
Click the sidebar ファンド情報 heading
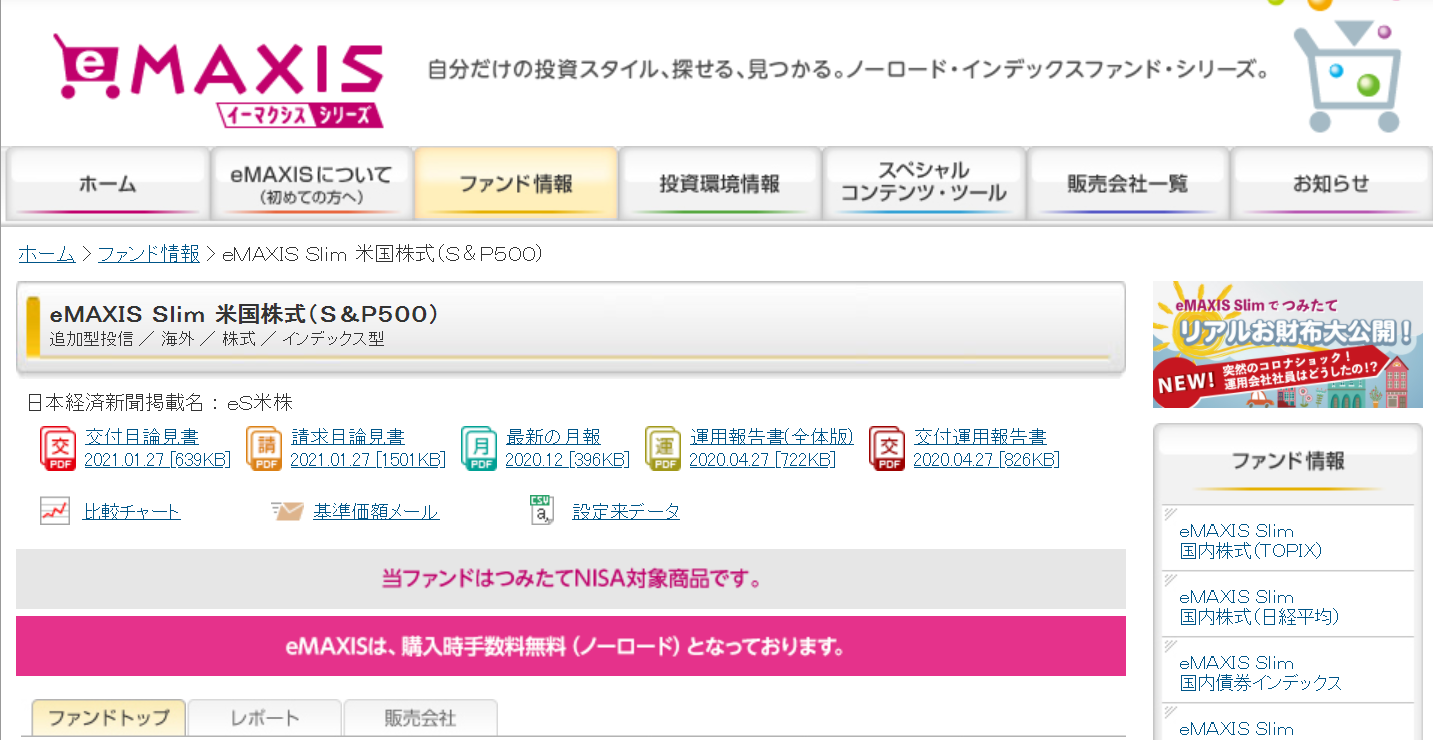(1288, 461)
